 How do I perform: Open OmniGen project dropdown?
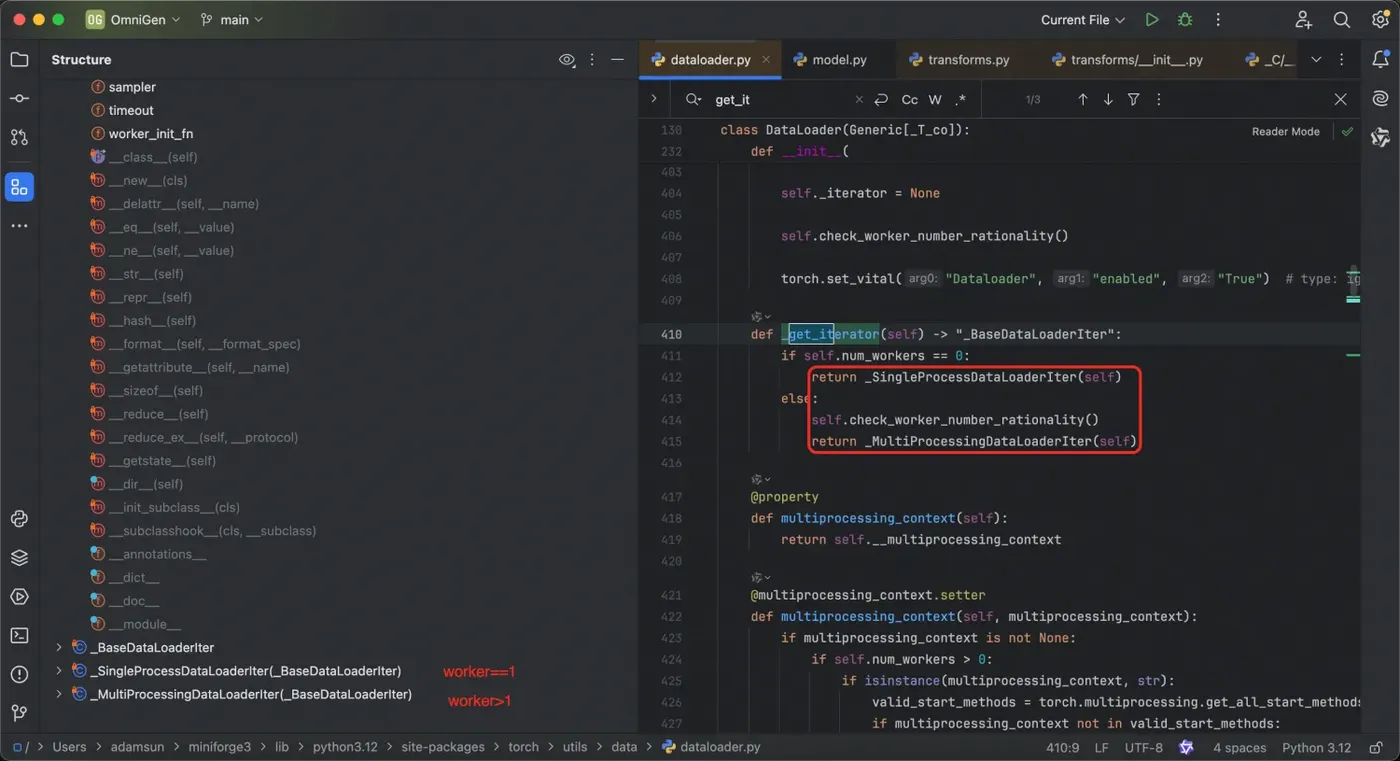(x=133, y=20)
